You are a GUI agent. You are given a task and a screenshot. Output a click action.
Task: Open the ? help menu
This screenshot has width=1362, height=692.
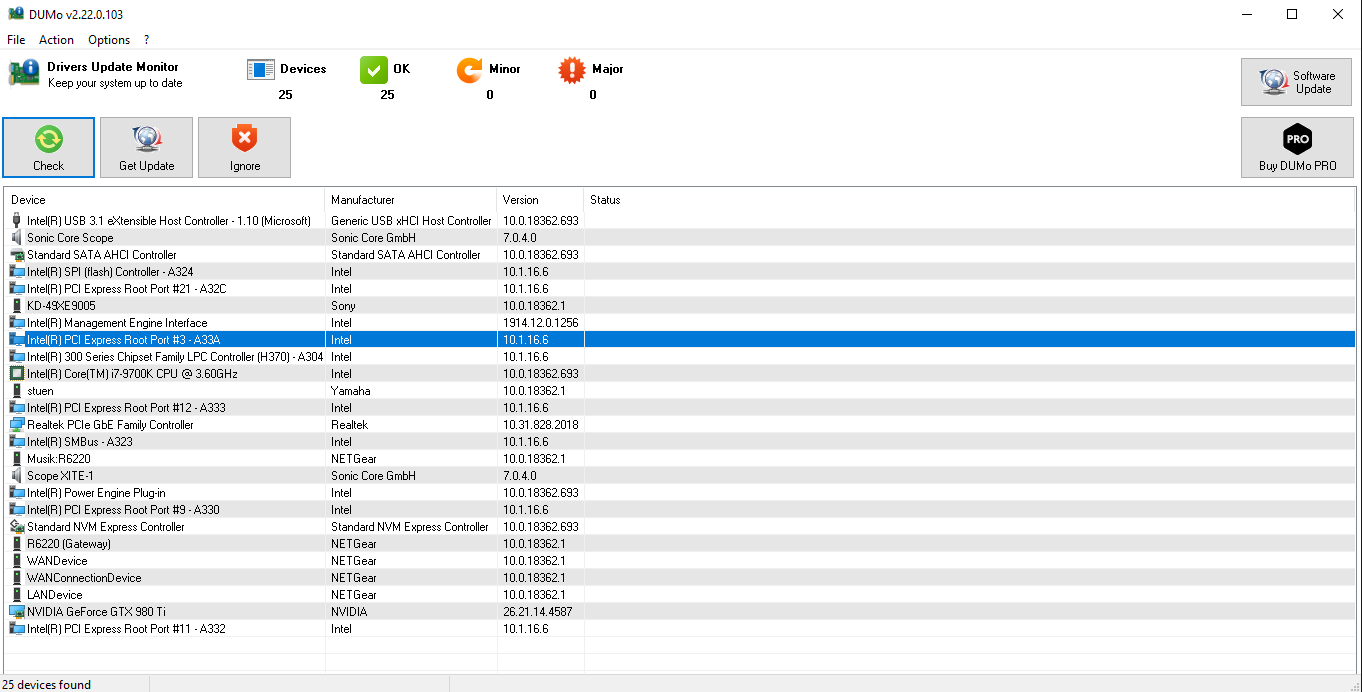pos(146,40)
